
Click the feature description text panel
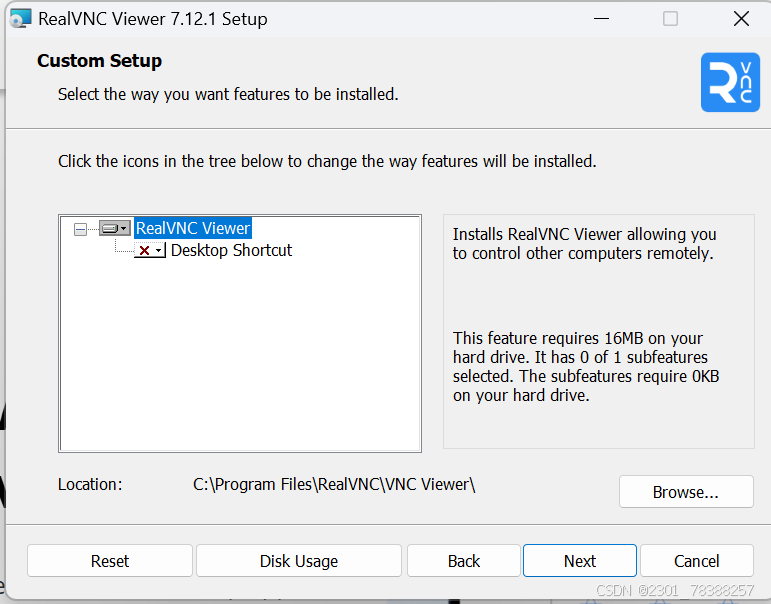pos(598,332)
